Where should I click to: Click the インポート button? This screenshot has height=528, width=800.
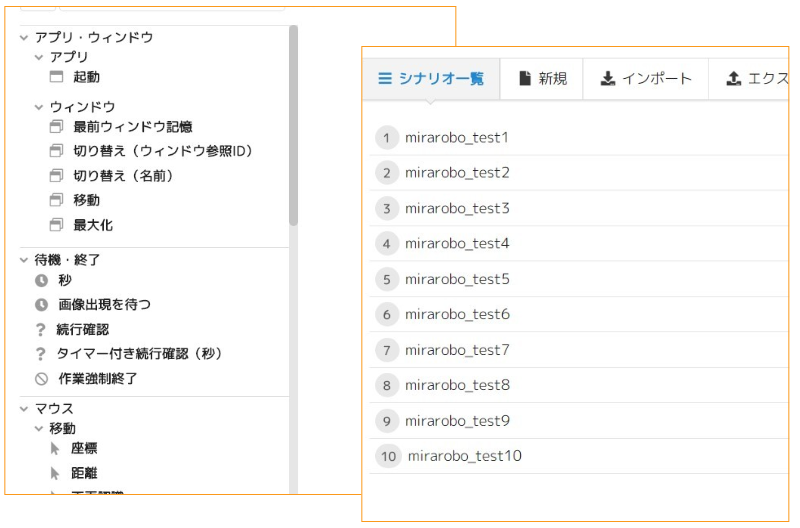[x=646, y=79]
